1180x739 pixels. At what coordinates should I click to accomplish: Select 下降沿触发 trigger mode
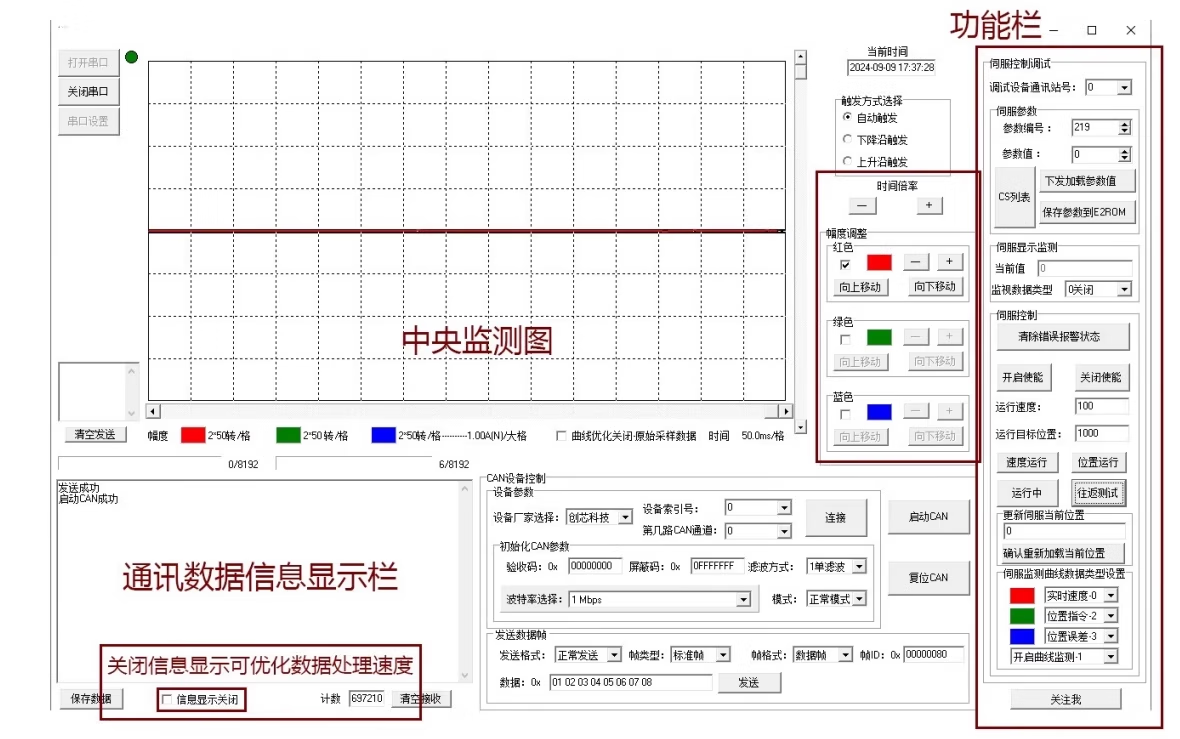[848, 139]
